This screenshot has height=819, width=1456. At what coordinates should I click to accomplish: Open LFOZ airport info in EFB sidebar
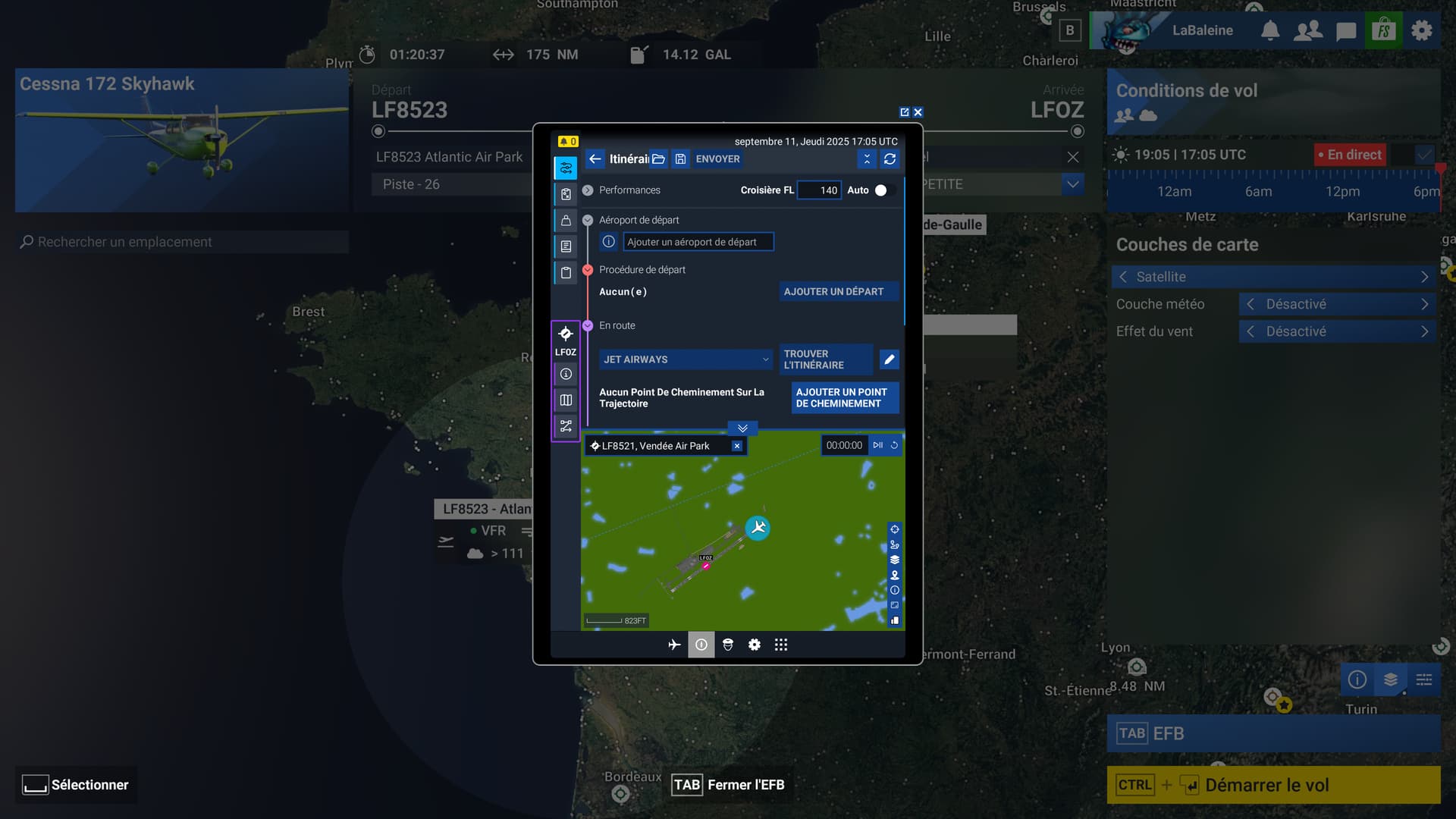(x=566, y=374)
